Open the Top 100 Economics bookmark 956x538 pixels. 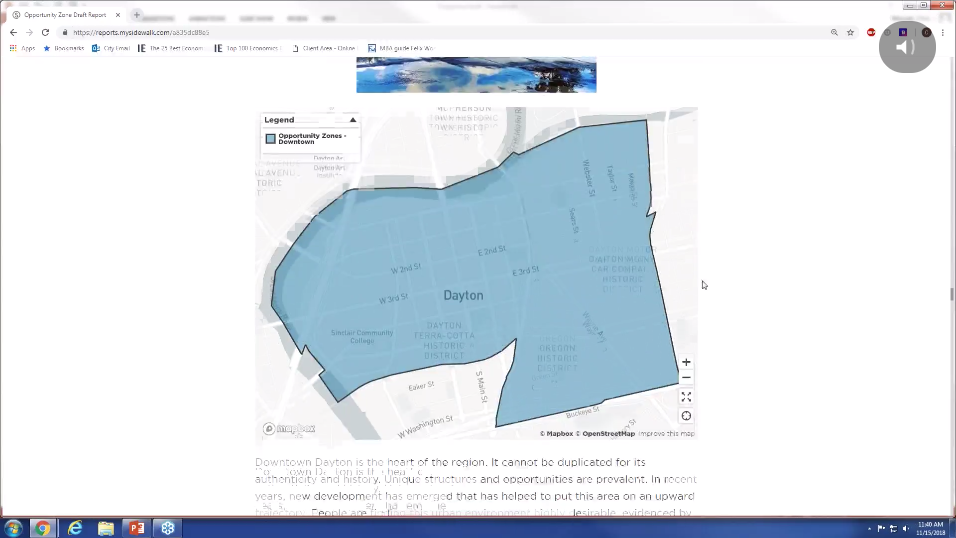pyautogui.click(x=247, y=48)
